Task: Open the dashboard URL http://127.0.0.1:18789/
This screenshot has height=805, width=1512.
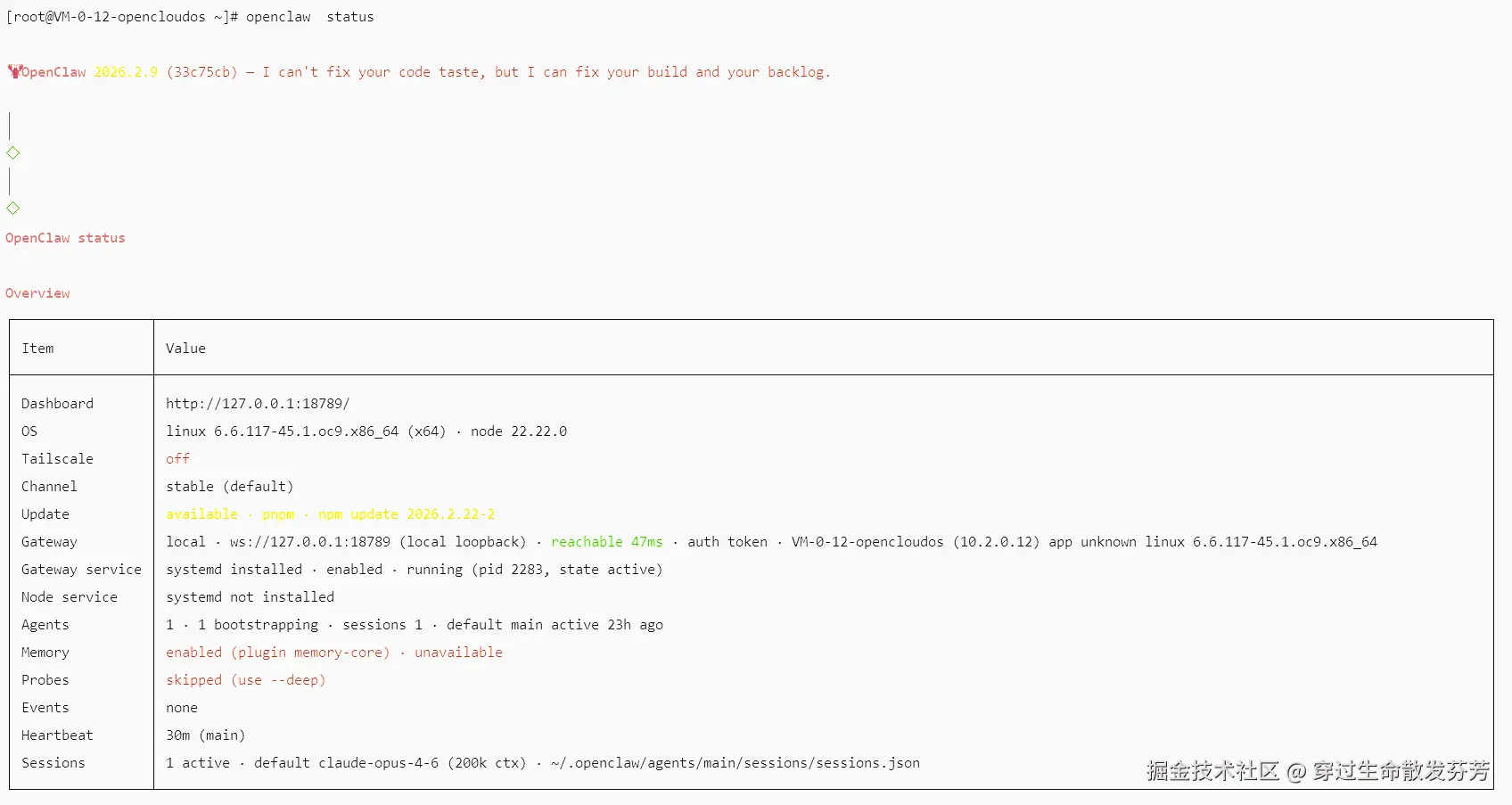Action: [x=258, y=403]
